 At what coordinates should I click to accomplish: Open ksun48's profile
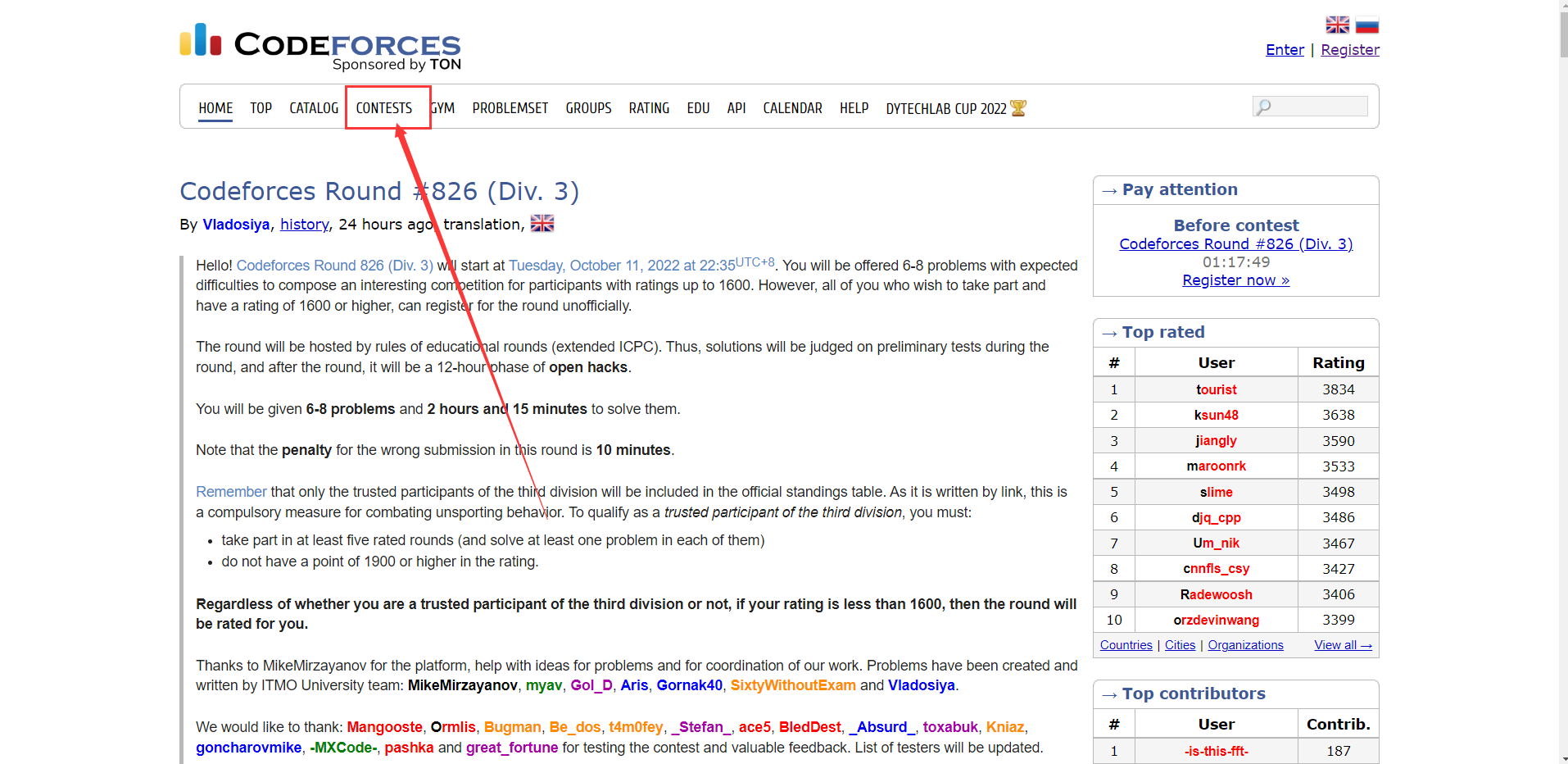point(1216,415)
